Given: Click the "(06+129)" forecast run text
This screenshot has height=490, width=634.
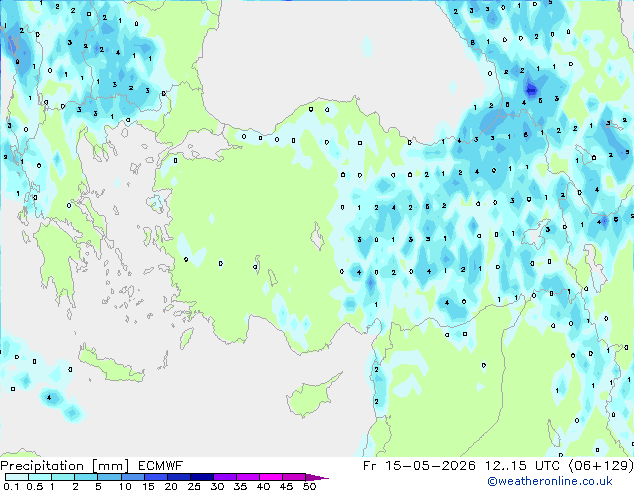Looking at the screenshot, I should pos(601,466).
